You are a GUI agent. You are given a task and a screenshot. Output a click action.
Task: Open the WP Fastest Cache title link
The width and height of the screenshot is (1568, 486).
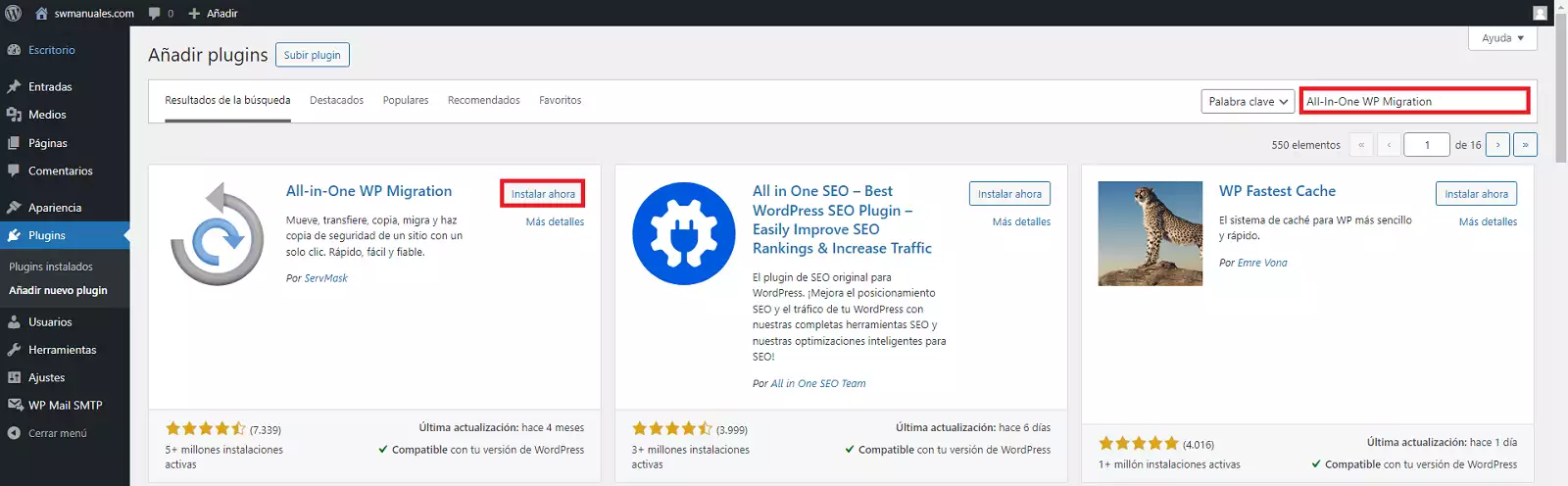click(1277, 191)
